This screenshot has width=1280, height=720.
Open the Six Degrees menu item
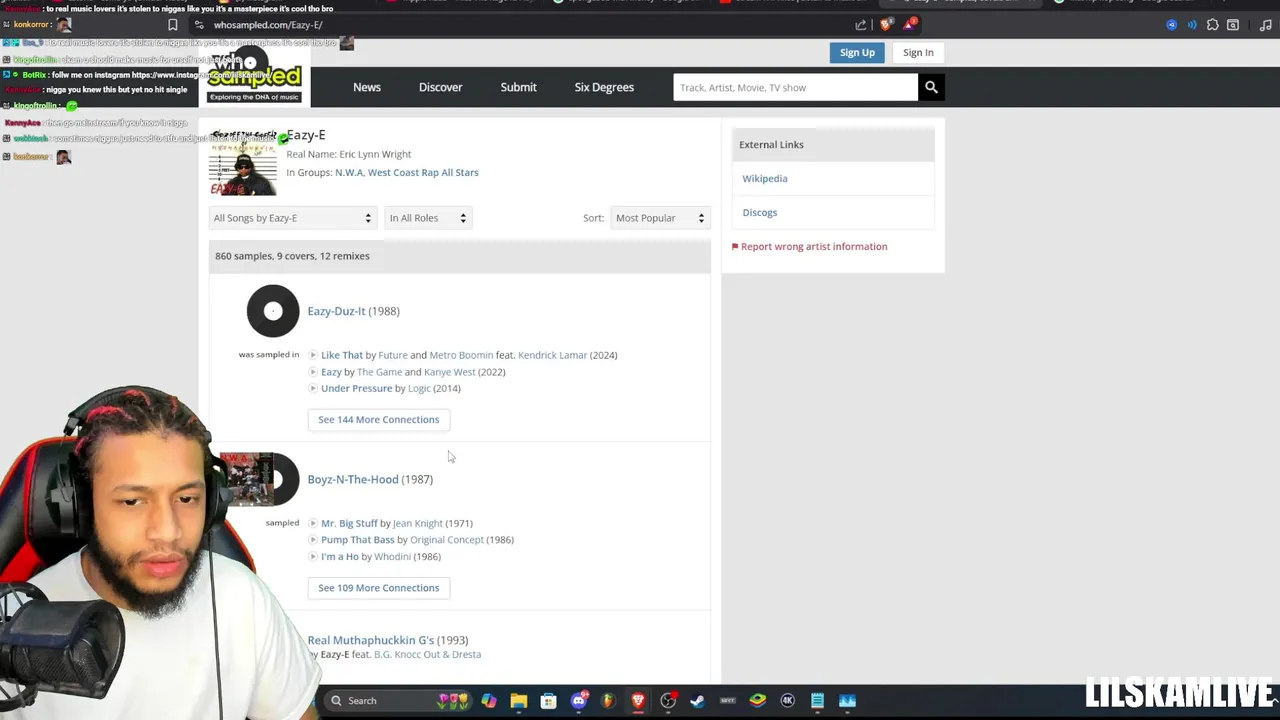(604, 87)
